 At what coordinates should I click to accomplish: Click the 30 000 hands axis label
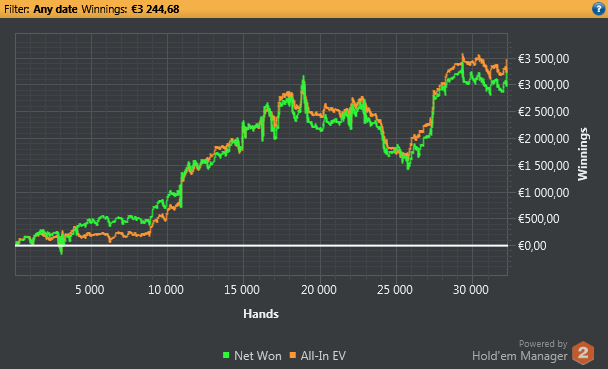point(471,290)
